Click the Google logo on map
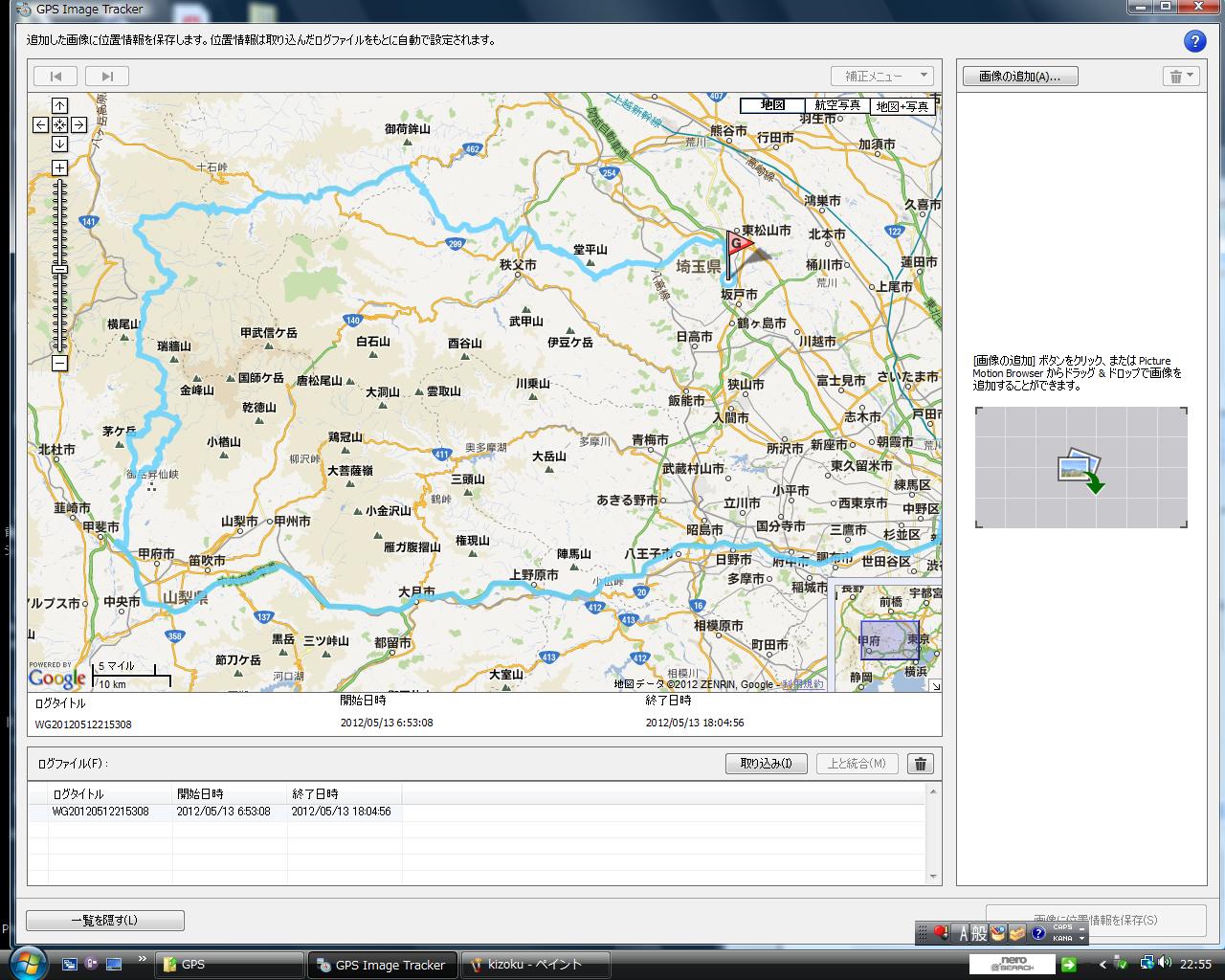This screenshot has height=980, width=1225. 56,679
